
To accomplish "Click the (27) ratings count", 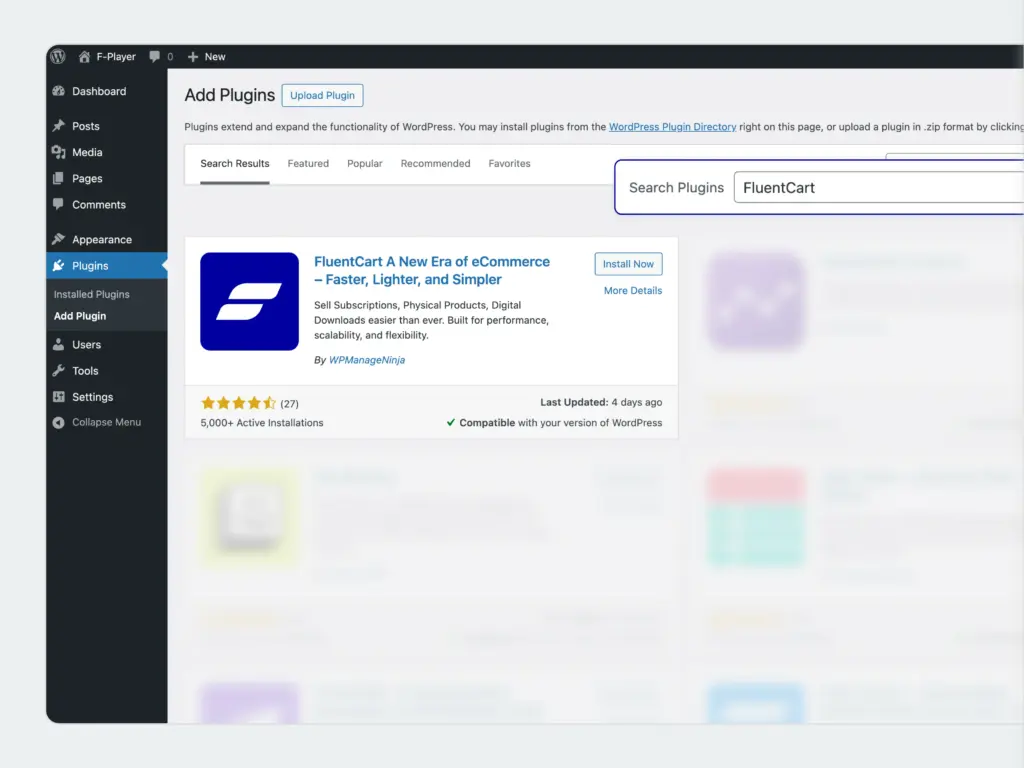I will click(x=289, y=404).
